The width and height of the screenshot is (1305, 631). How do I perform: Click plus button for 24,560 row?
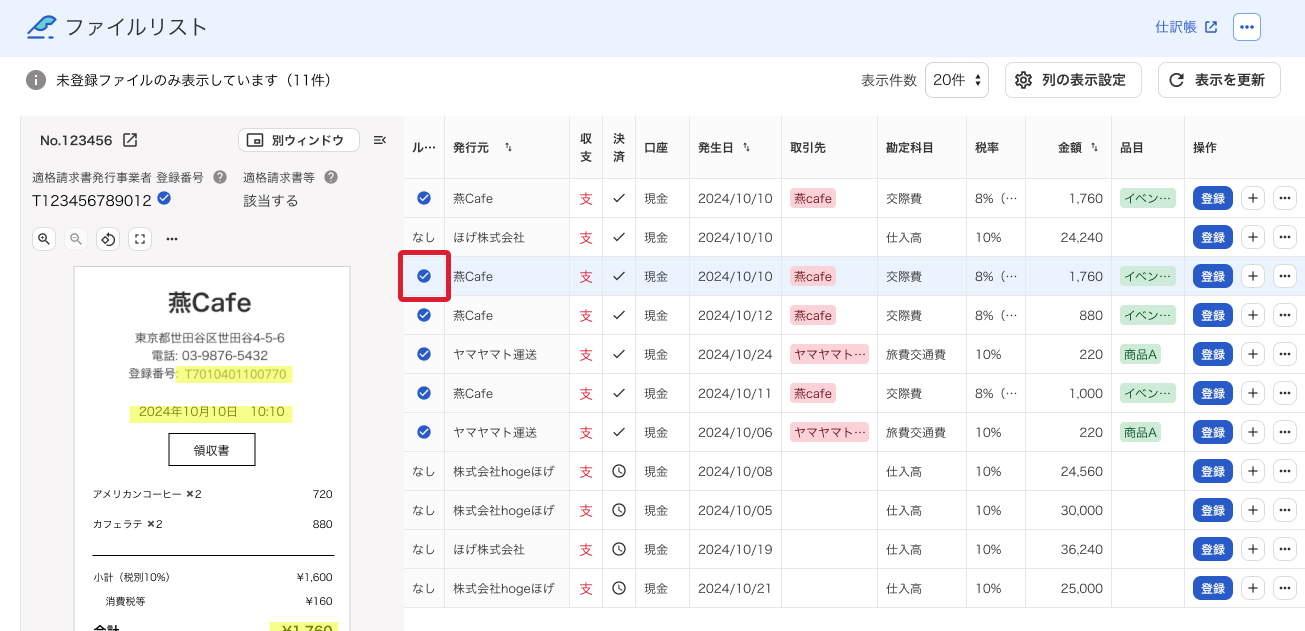tap(1253, 471)
